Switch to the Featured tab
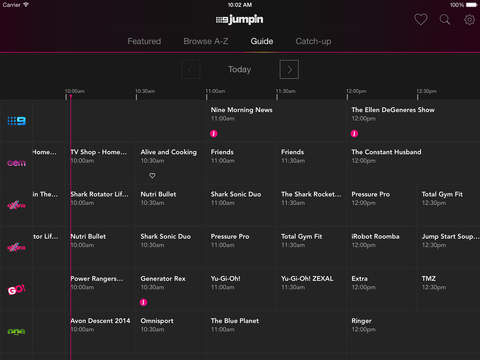 (144, 41)
